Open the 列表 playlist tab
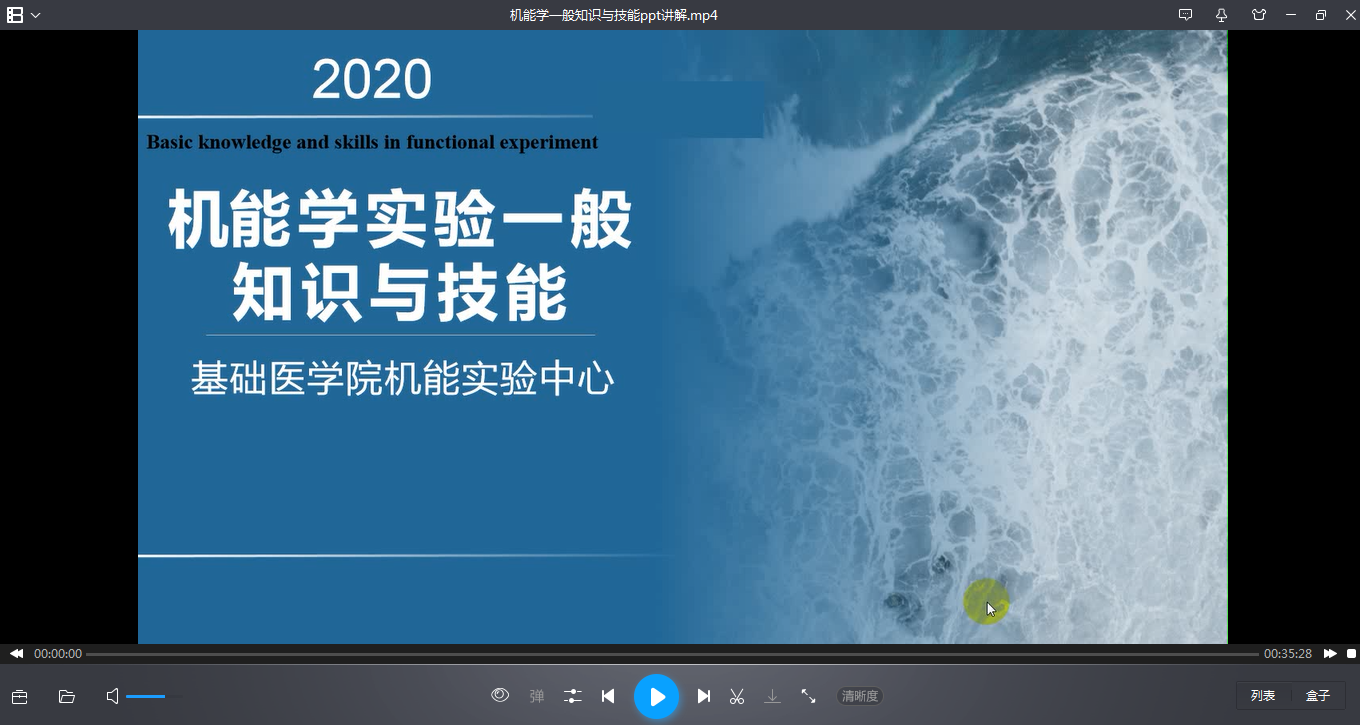This screenshot has width=1360, height=725. point(1263,696)
